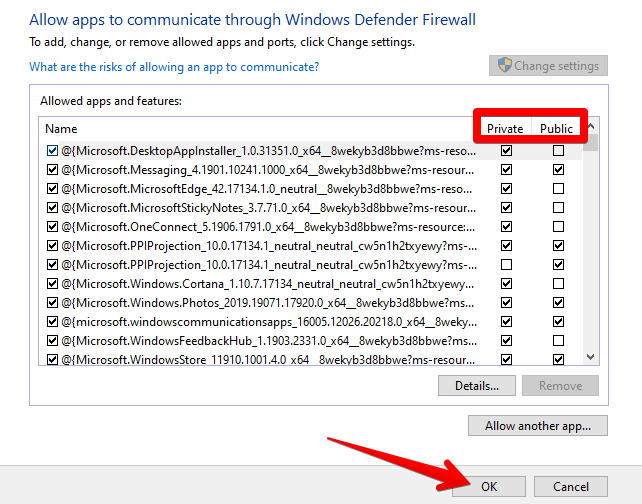The height and width of the screenshot is (504, 642).
Task: Uncheck the DesktopAppInstaller enable checkbox
Action: click(x=52, y=151)
